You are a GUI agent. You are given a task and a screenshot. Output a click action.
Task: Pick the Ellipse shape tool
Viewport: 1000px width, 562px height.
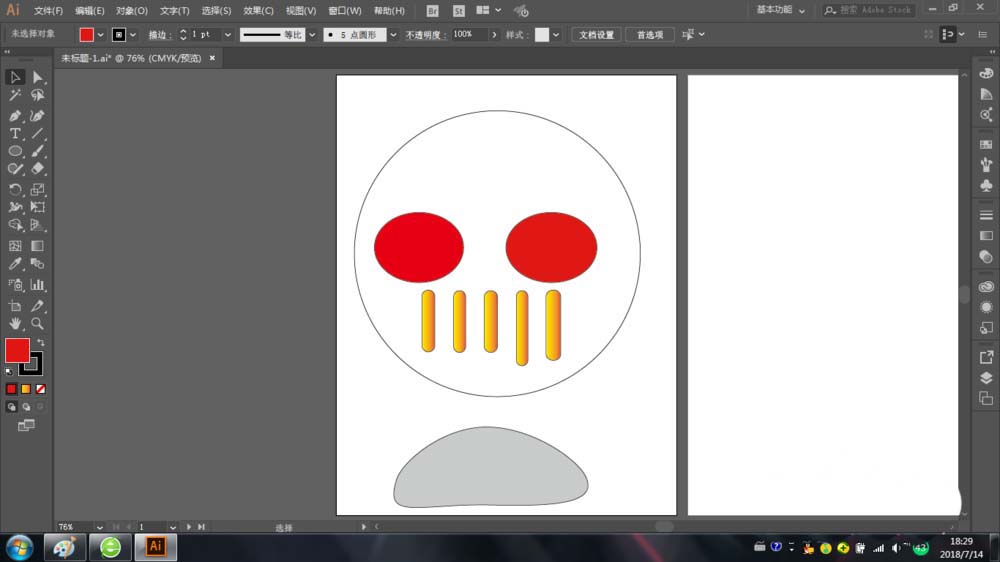(x=15, y=151)
